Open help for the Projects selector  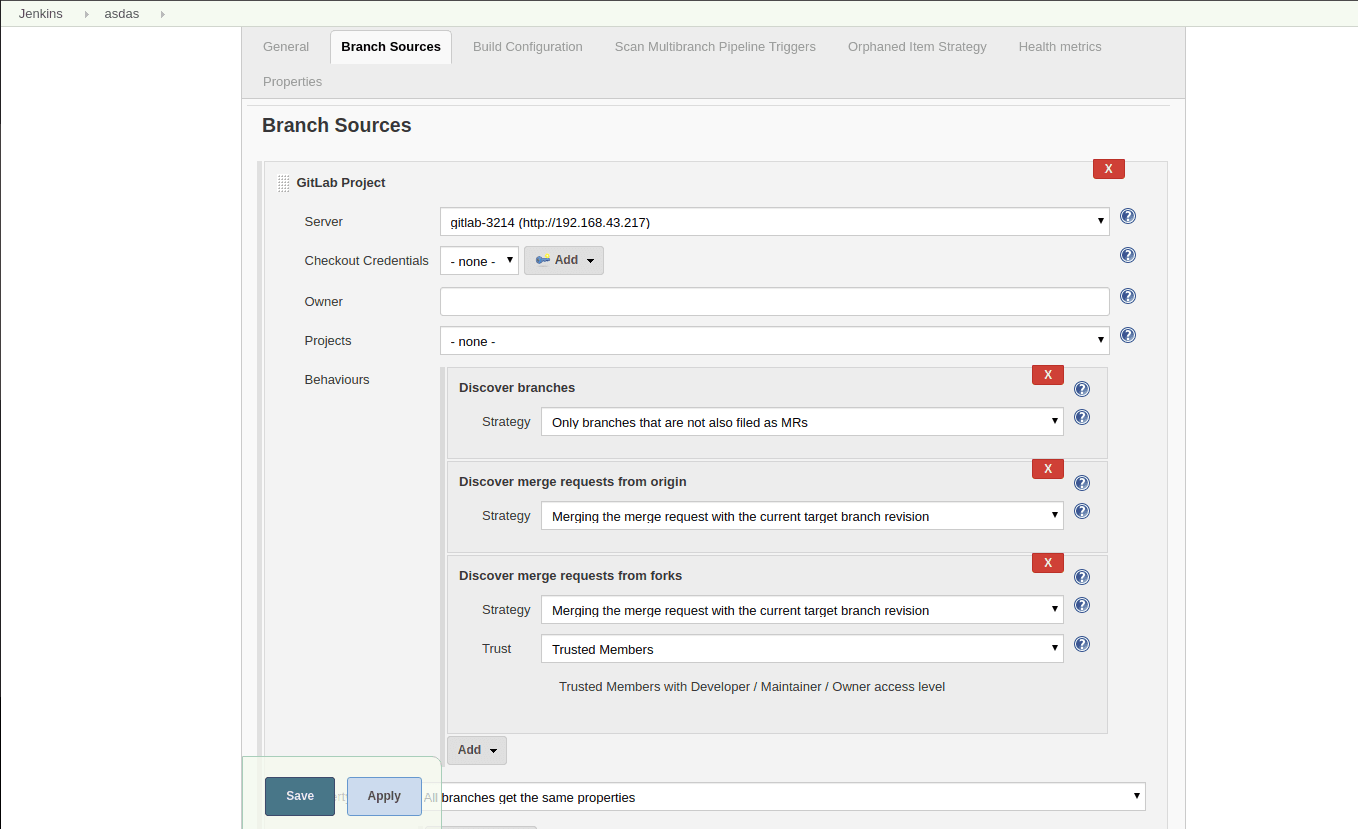pos(1128,335)
